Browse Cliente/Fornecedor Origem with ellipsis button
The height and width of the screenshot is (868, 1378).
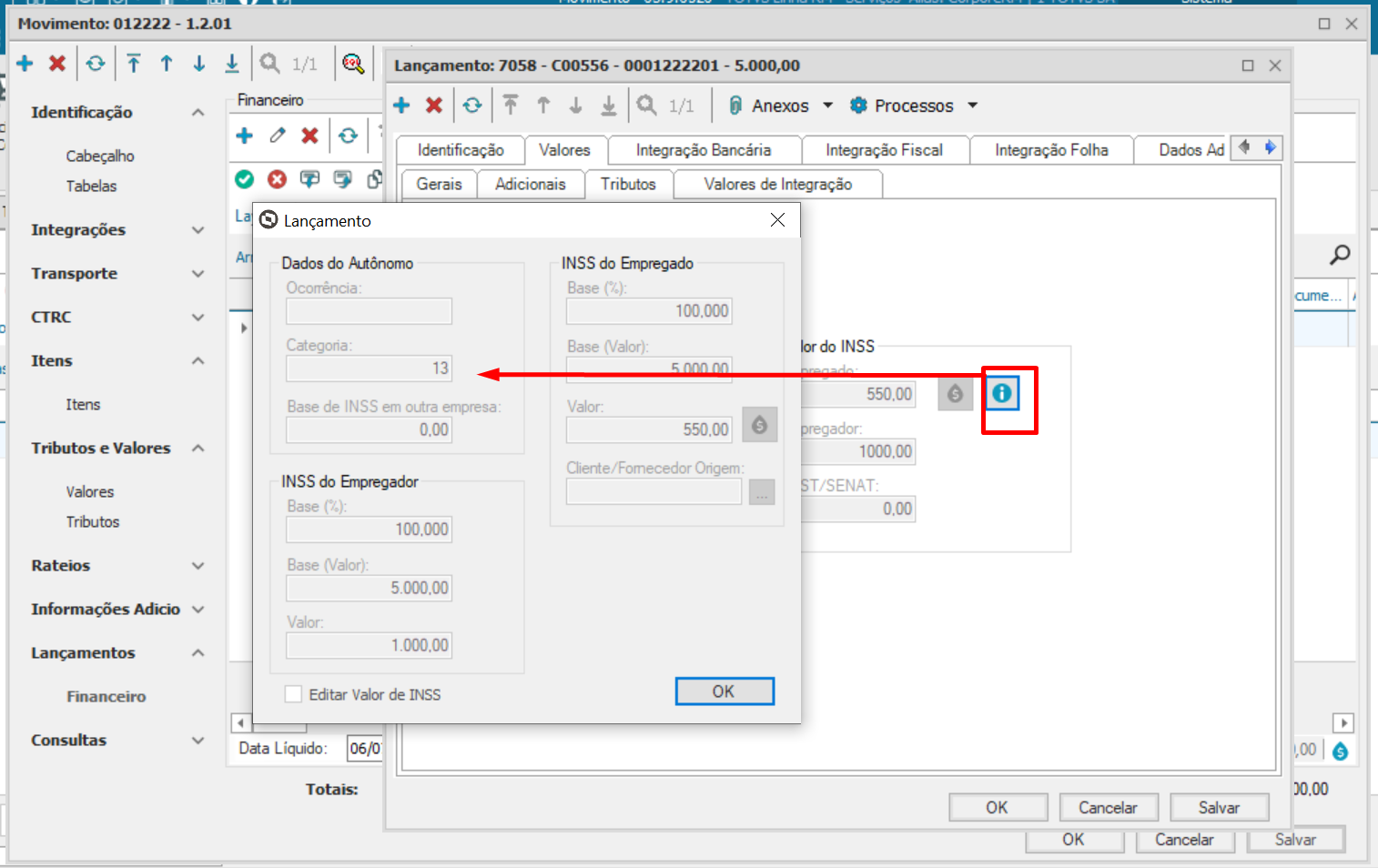coord(762,492)
